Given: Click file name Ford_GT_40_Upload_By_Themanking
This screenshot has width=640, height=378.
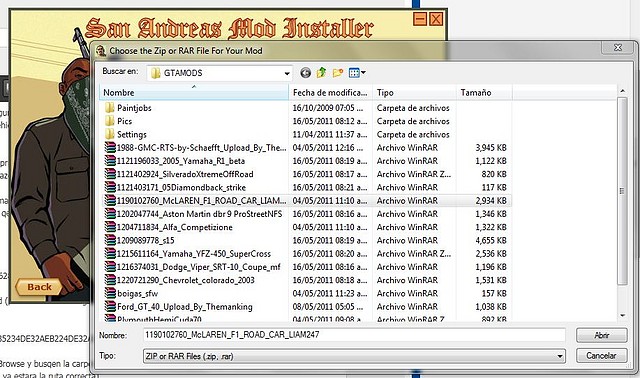Looking at the screenshot, I should [185, 307].
